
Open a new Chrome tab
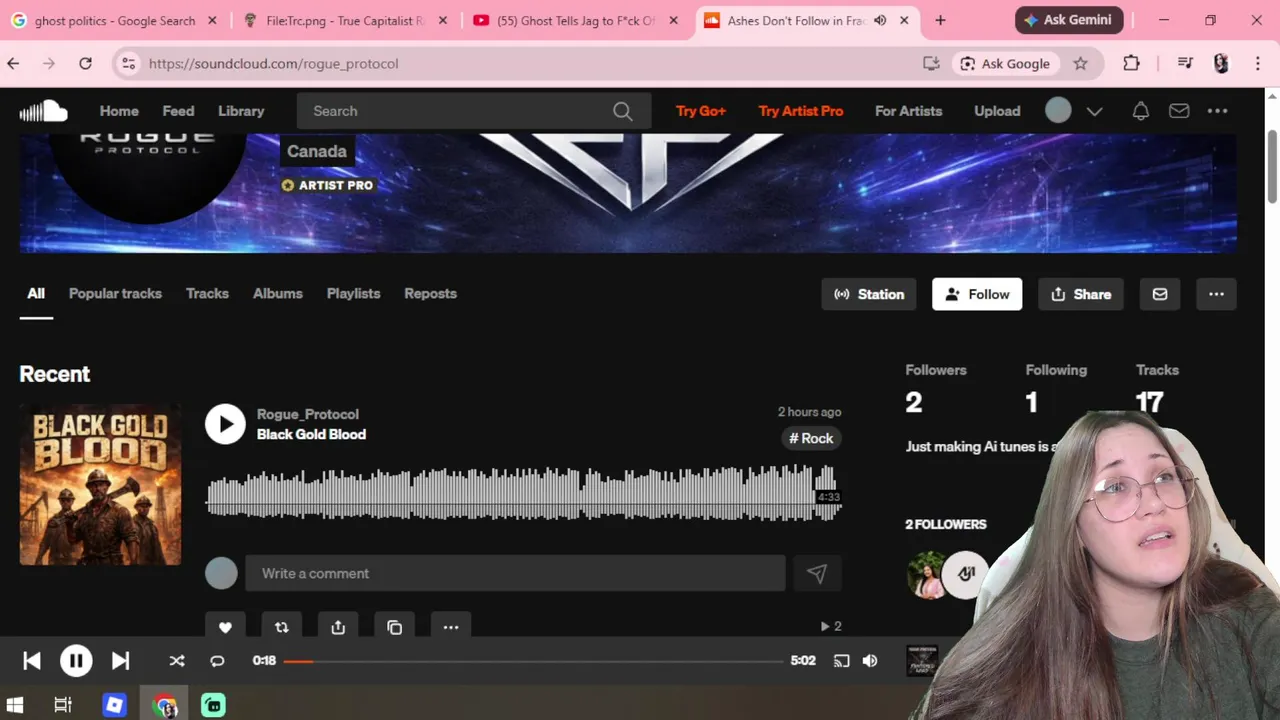pyautogui.click(x=940, y=20)
